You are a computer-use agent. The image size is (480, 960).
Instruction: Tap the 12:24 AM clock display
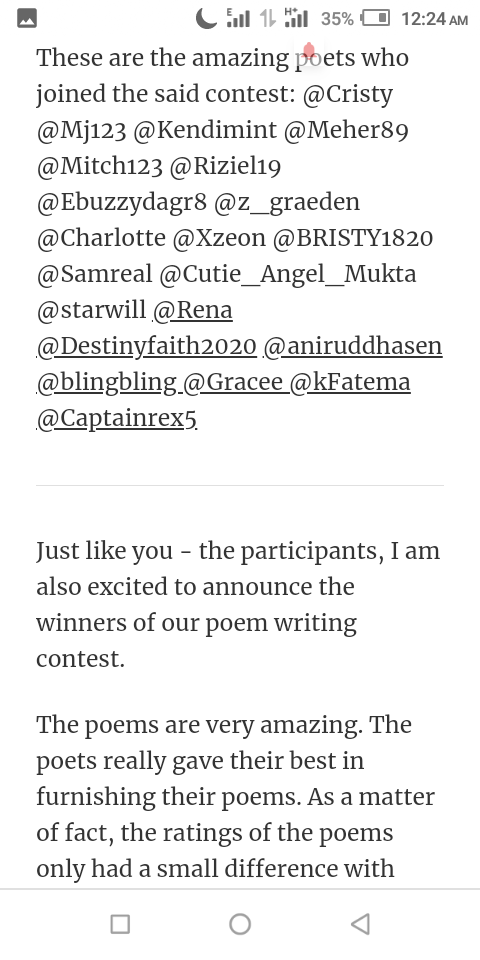(435, 19)
